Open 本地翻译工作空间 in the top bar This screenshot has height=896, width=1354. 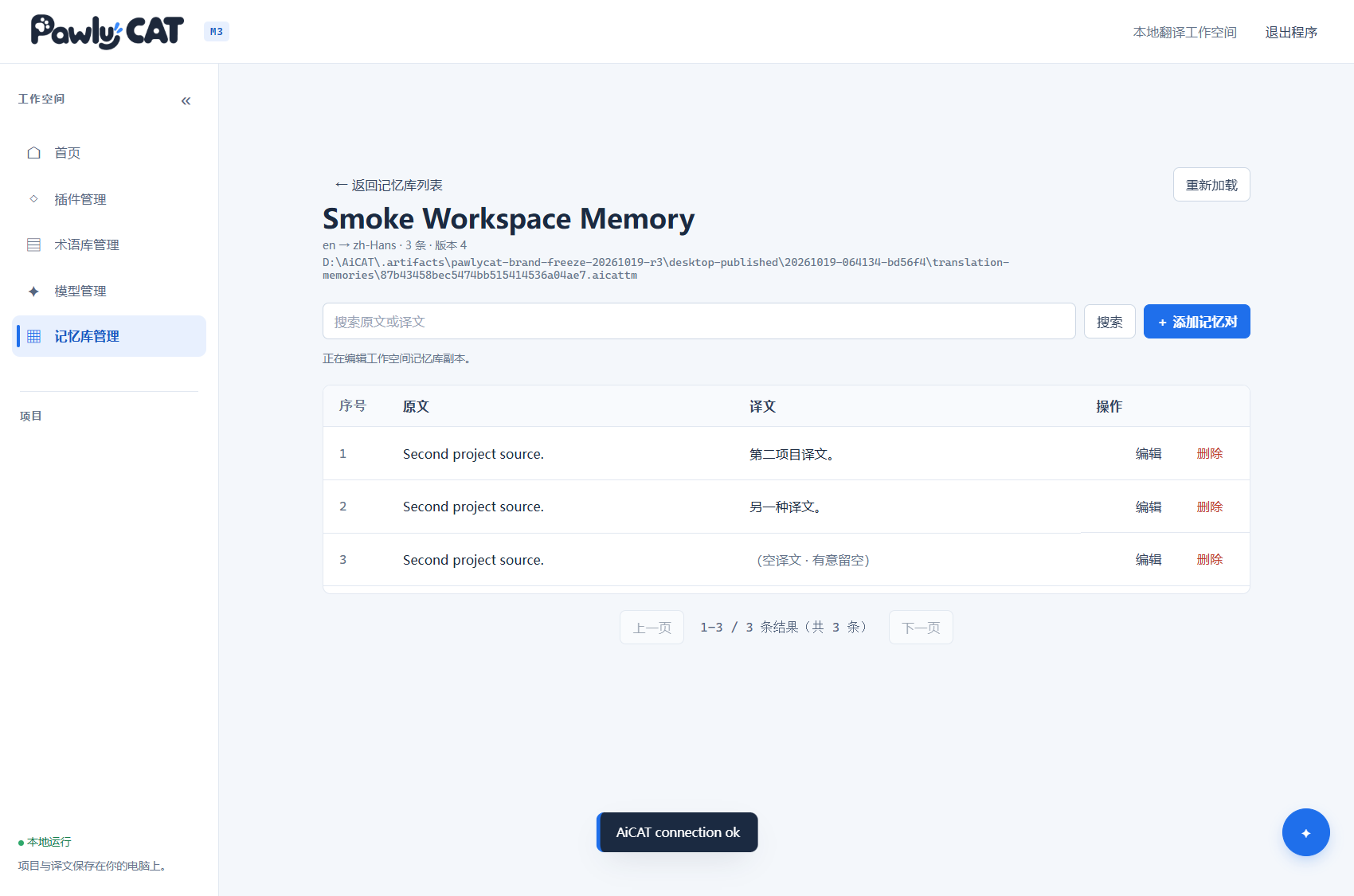tap(1184, 32)
